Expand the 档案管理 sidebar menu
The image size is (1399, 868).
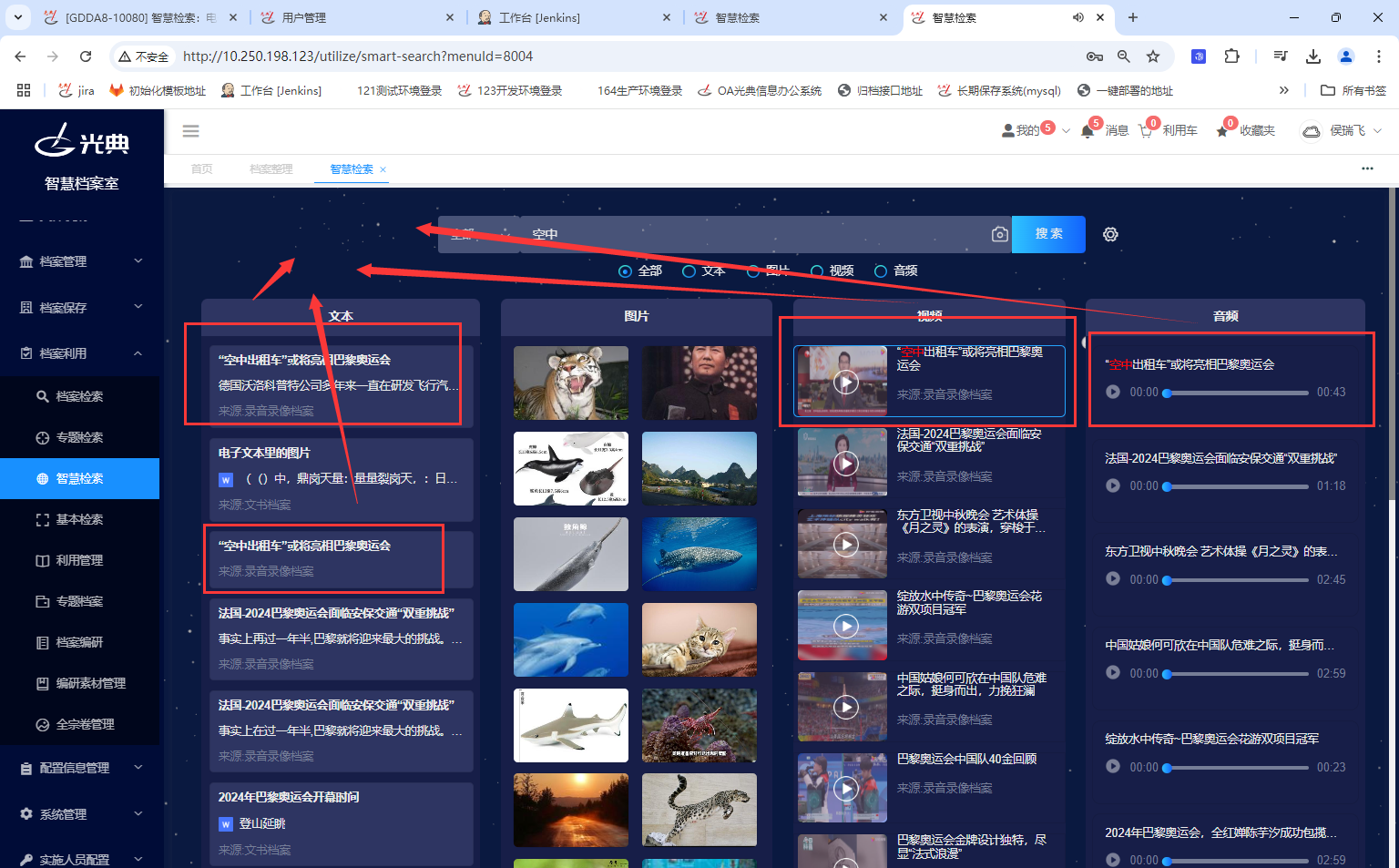coord(80,261)
